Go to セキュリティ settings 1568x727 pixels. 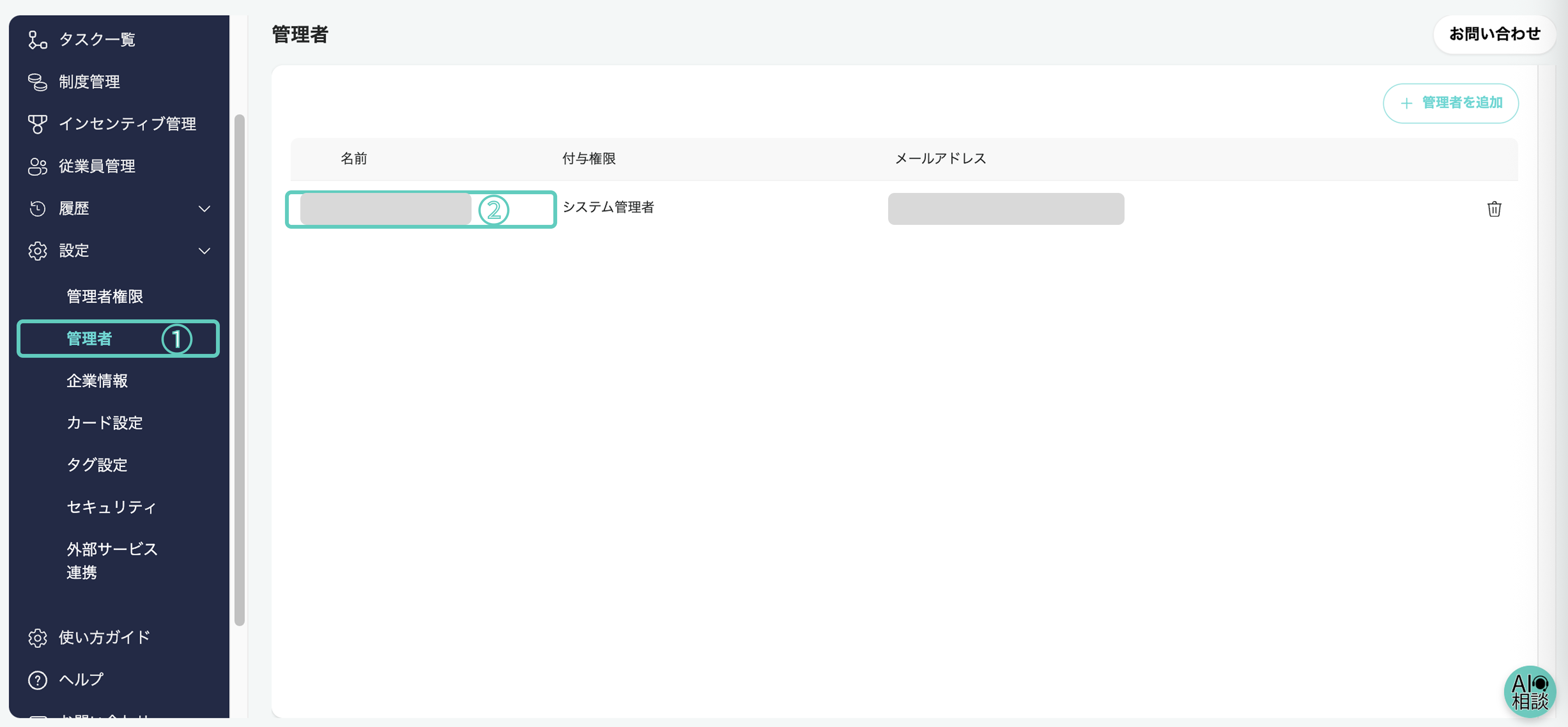pyautogui.click(x=111, y=507)
